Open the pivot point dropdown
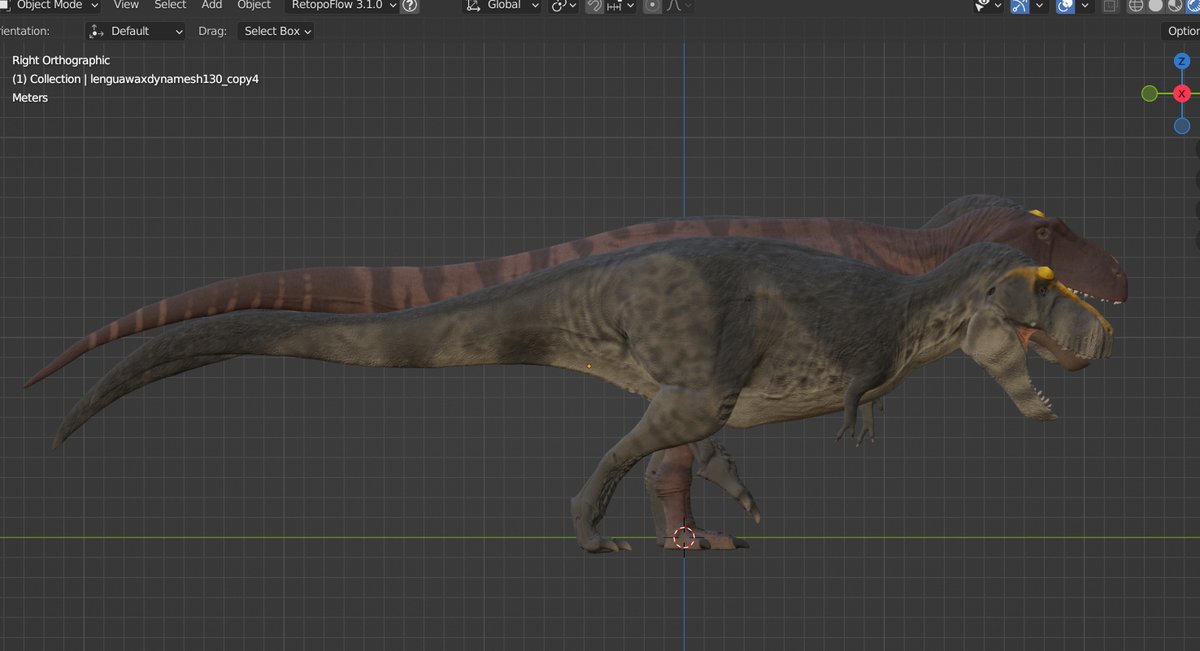The width and height of the screenshot is (1200, 651). click(565, 5)
